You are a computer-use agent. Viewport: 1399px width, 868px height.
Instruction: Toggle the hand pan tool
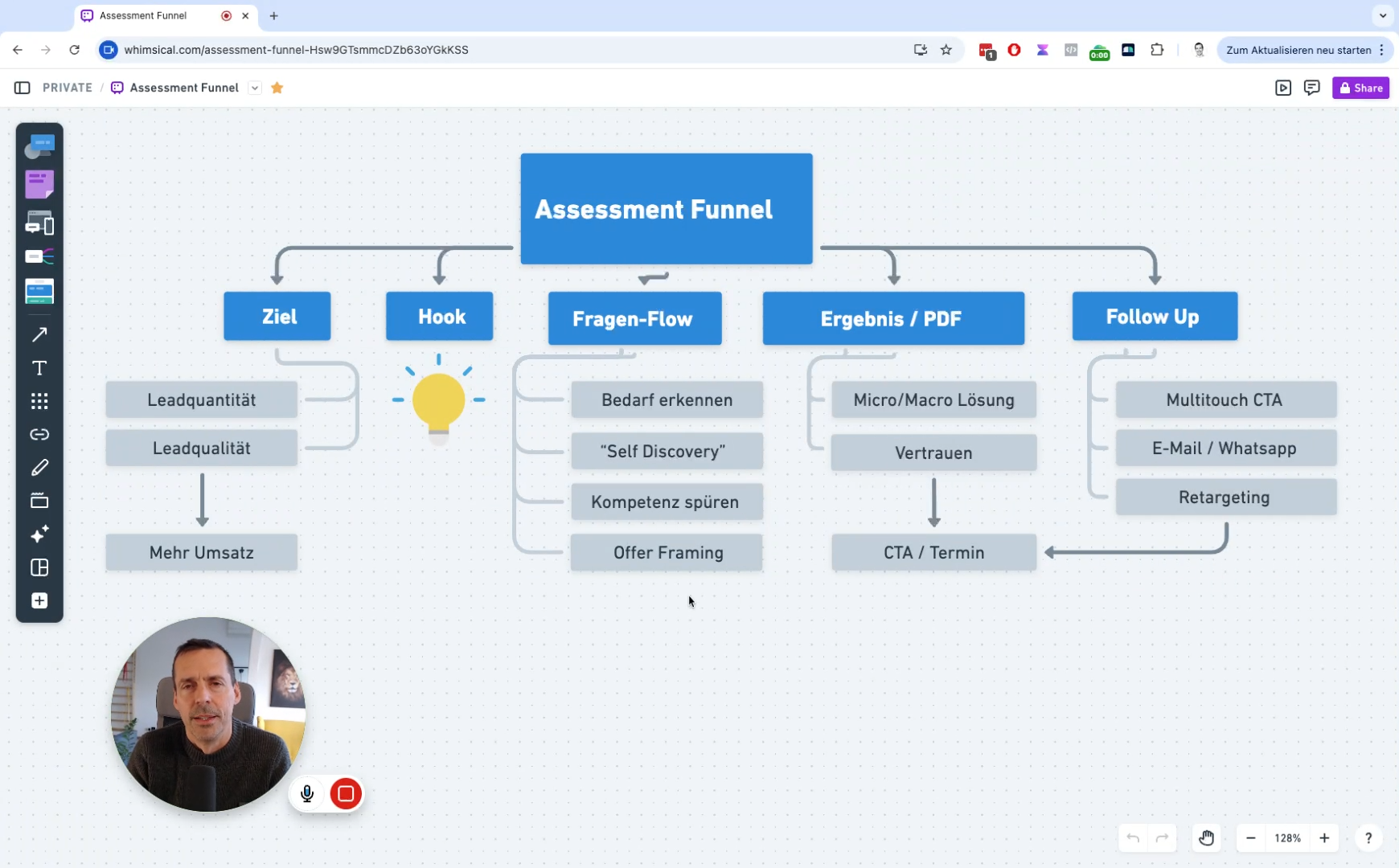1206,838
